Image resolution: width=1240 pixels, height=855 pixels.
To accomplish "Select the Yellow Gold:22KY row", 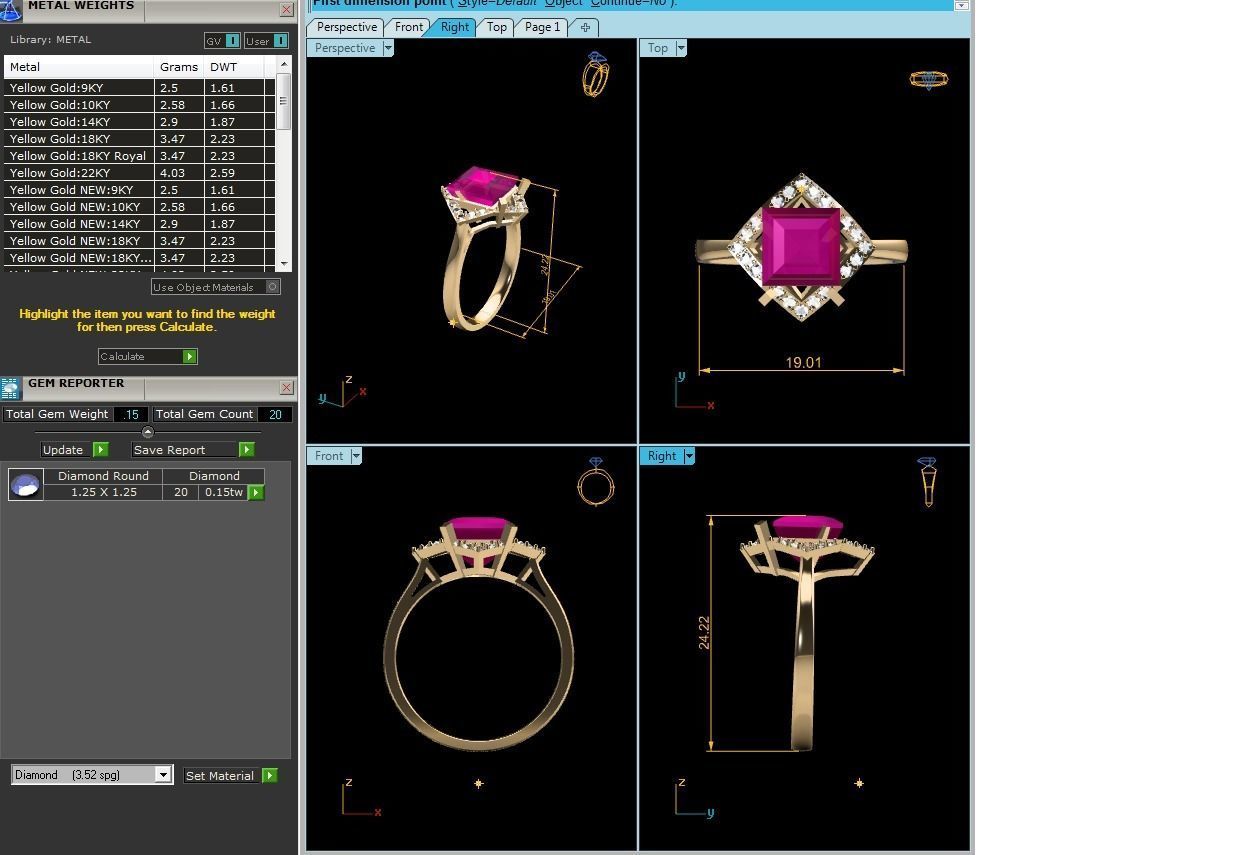I will pyautogui.click(x=139, y=173).
